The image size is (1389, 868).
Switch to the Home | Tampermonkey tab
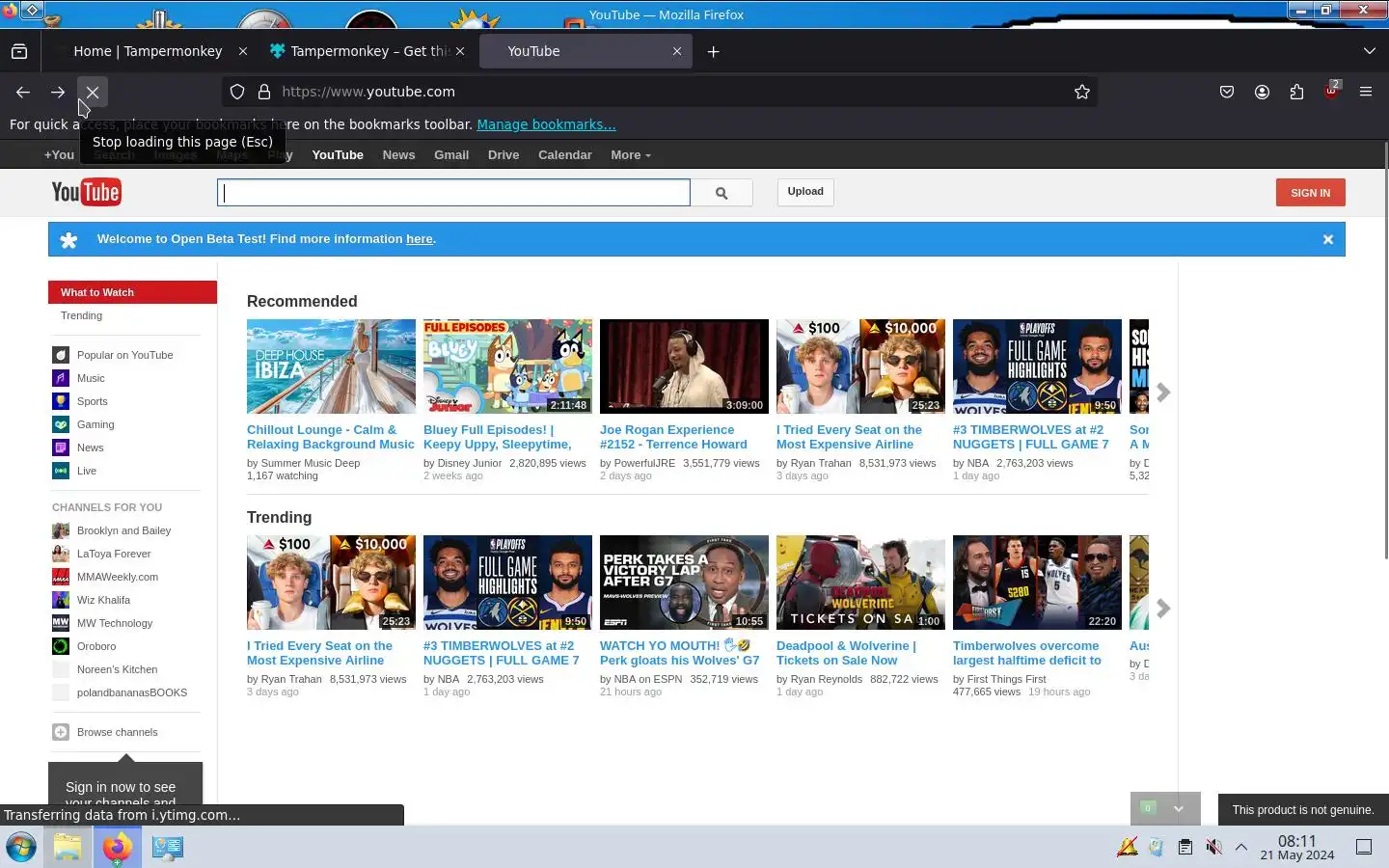tap(148, 51)
